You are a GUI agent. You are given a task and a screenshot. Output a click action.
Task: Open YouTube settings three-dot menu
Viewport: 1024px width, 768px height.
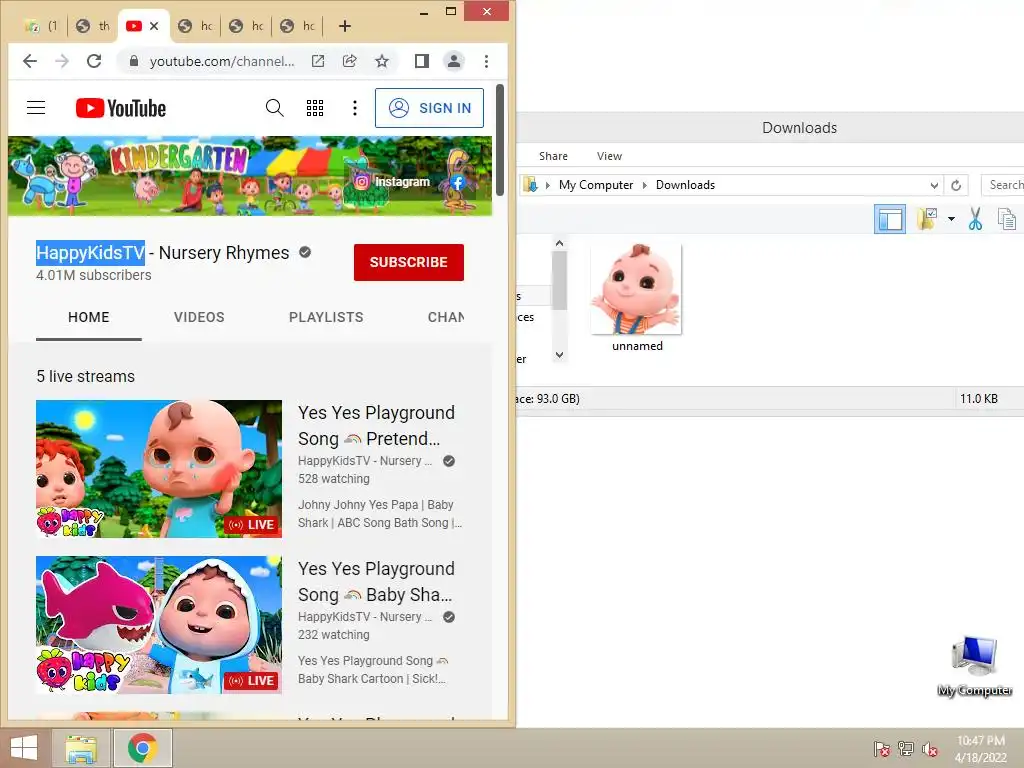(355, 108)
